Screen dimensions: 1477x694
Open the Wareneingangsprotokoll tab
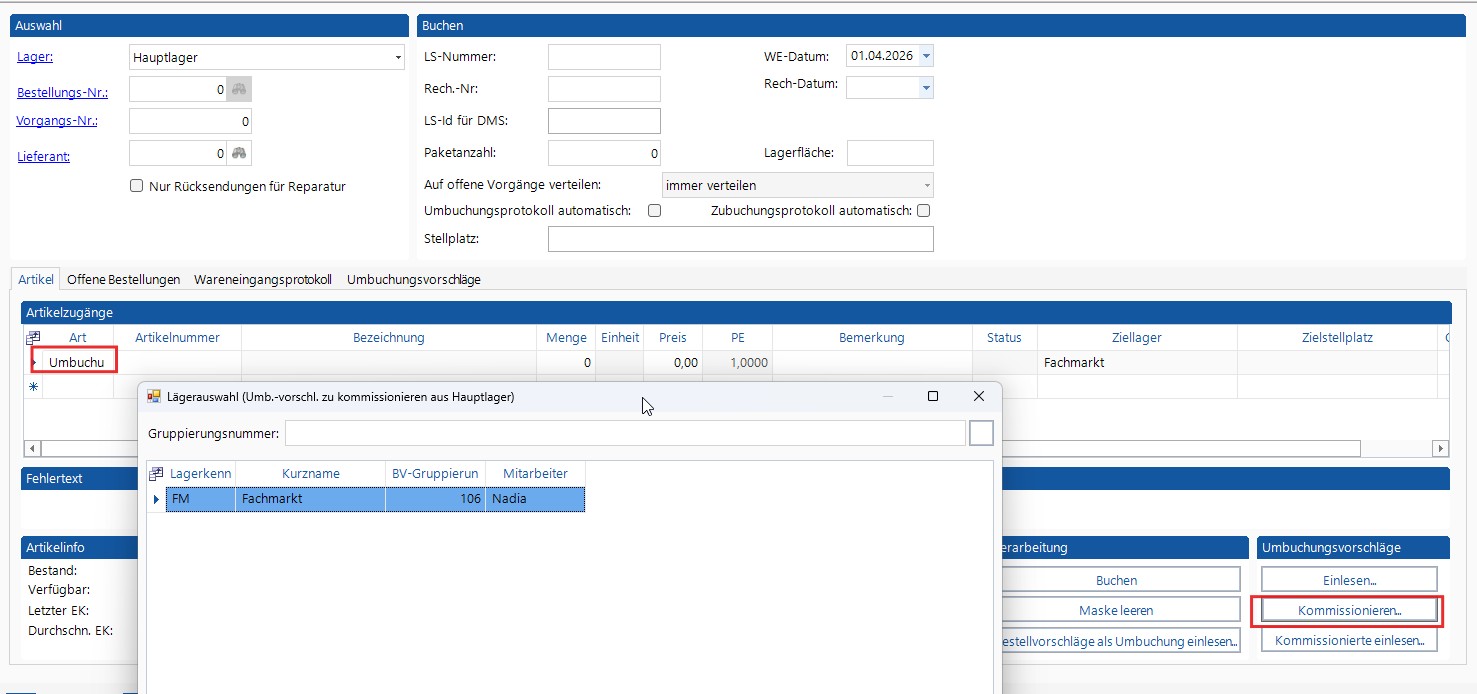click(263, 280)
